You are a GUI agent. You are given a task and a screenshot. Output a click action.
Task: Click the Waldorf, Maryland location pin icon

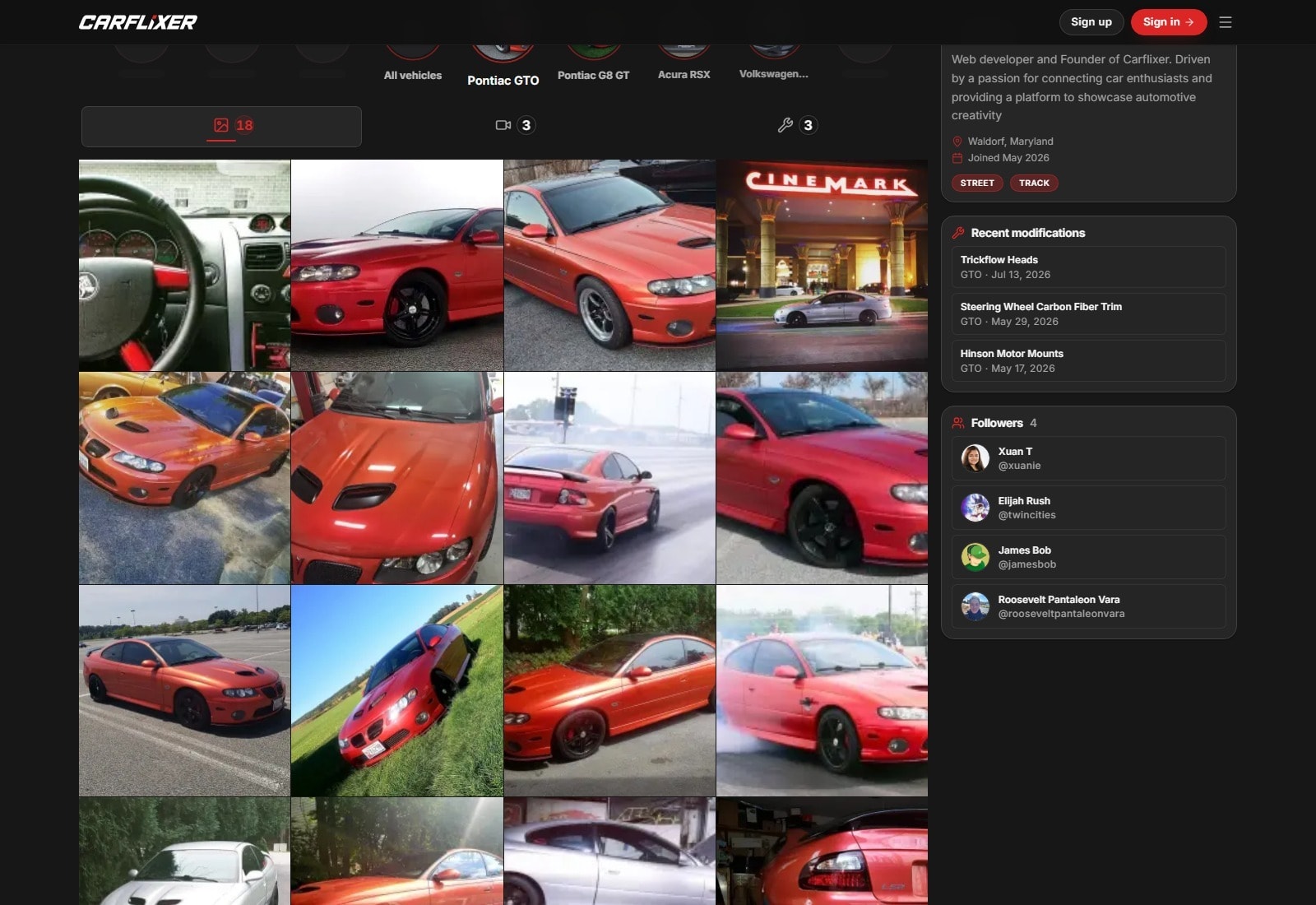click(957, 142)
